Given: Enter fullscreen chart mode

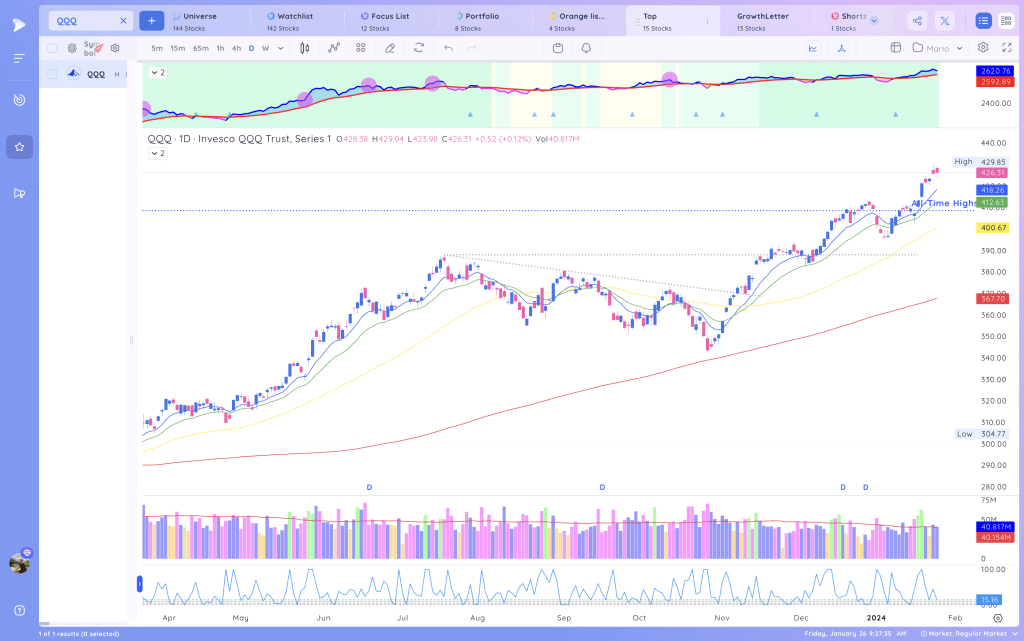Looking at the screenshot, I should tap(1007, 48).
